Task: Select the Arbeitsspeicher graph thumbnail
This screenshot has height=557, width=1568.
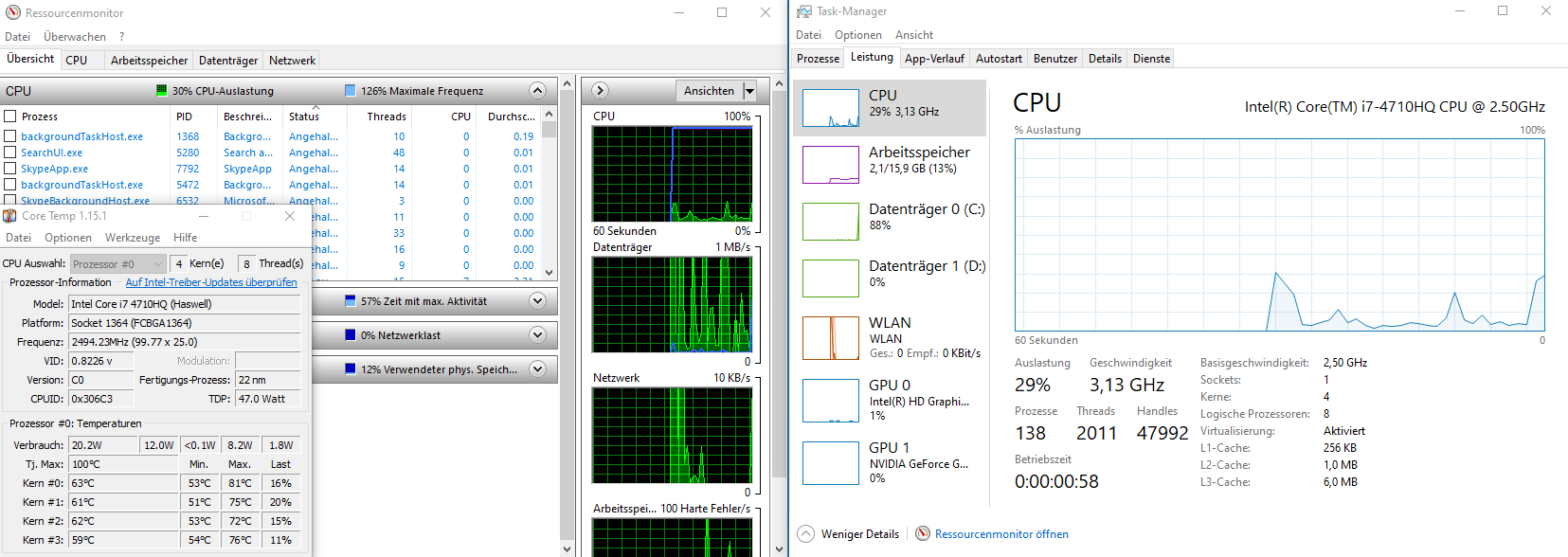Action: tap(830, 165)
